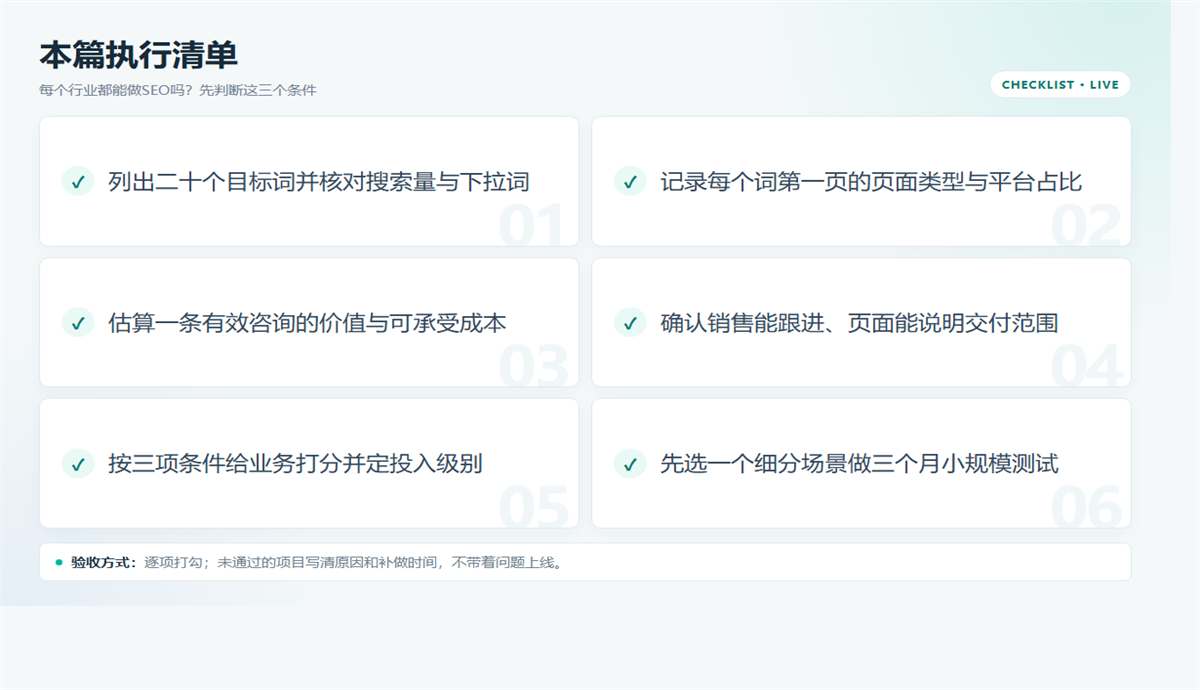Click the checkmark beside 确认销售能跟进、页面能说明交付范围

630,322
